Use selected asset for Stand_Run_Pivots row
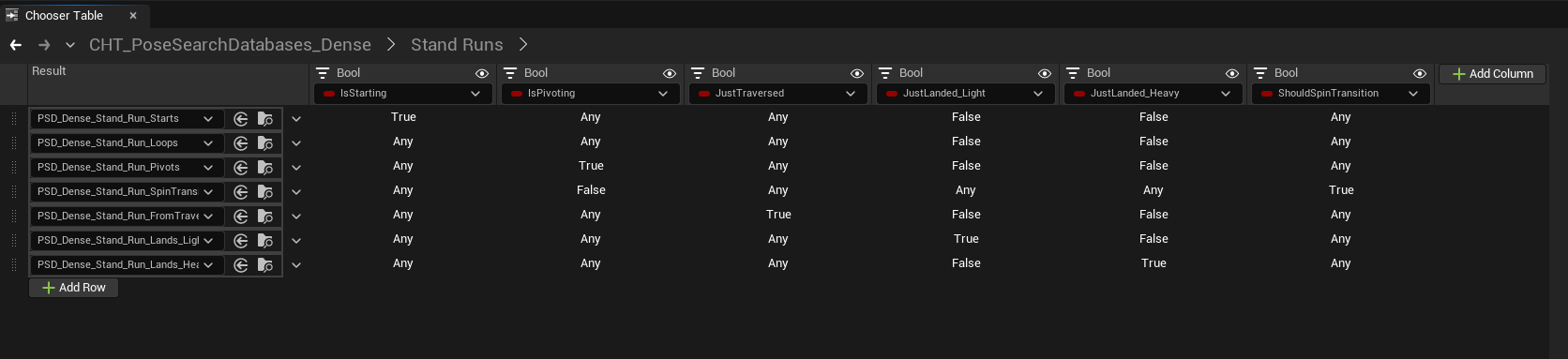 point(241,168)
